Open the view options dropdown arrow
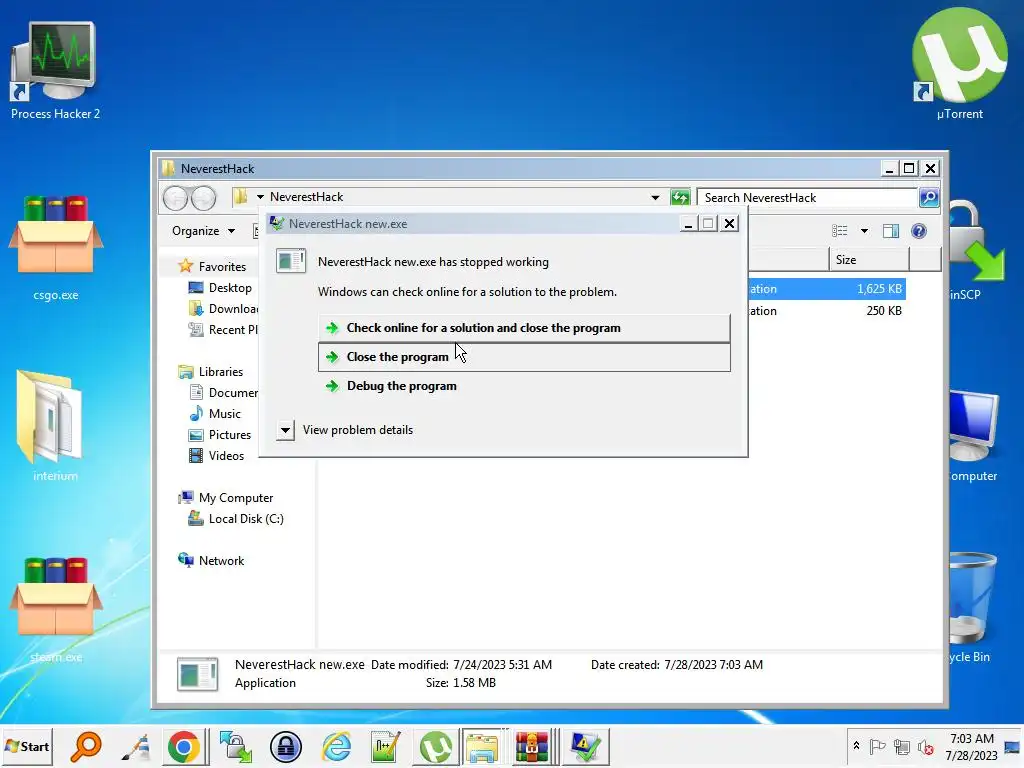 click(864, 231)
